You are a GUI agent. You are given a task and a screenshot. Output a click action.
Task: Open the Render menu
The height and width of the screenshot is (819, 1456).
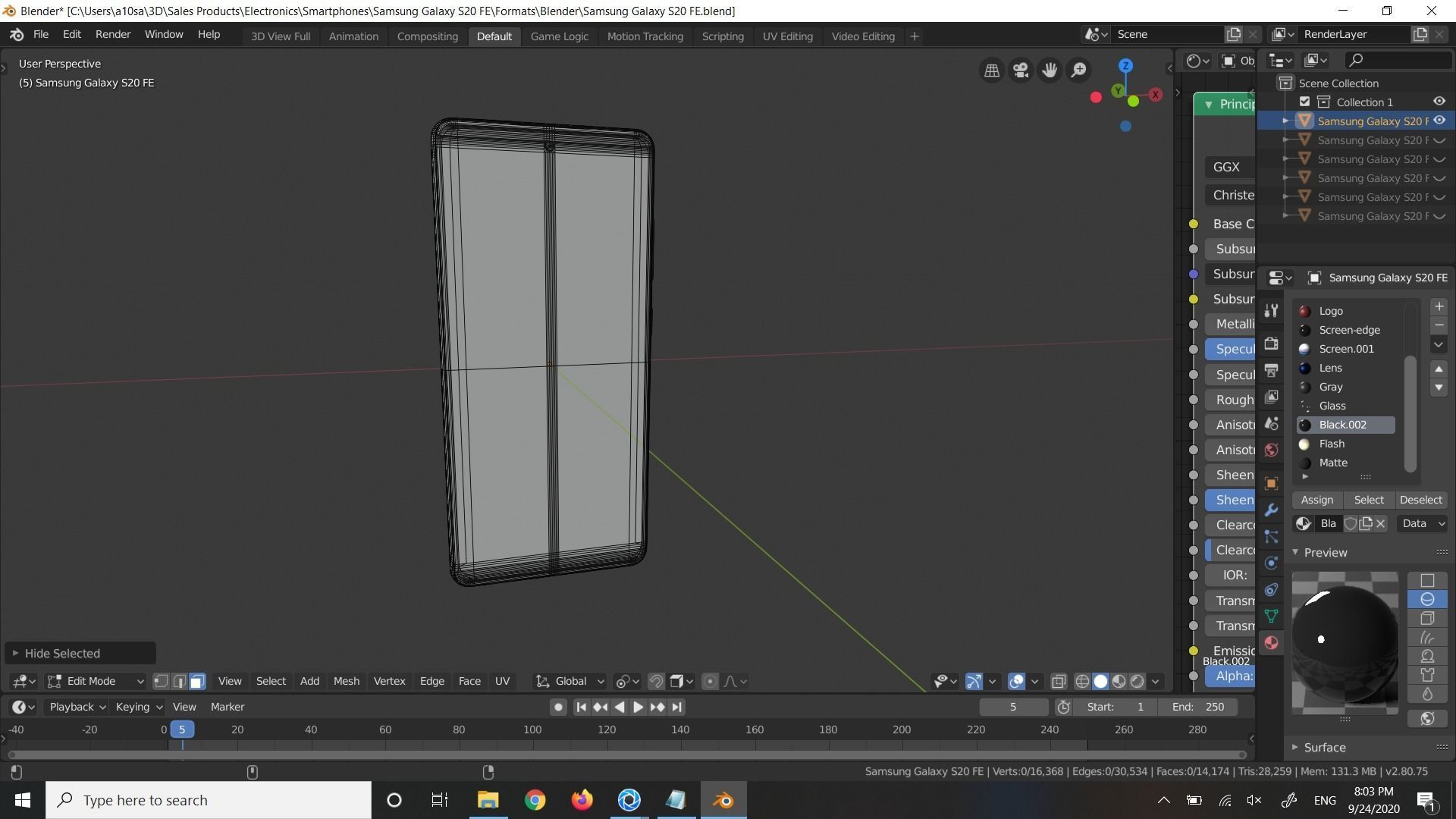113,35
